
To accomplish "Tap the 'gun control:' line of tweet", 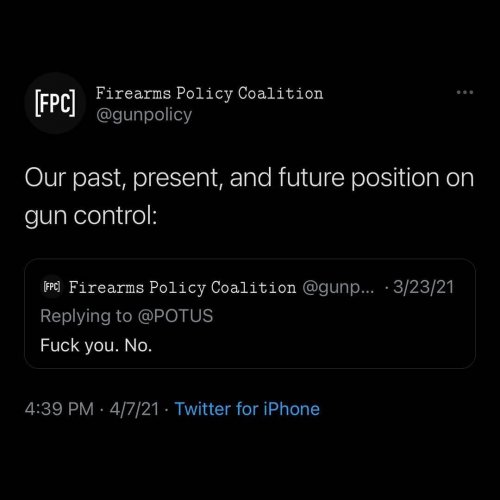I will tap(91, 216).
